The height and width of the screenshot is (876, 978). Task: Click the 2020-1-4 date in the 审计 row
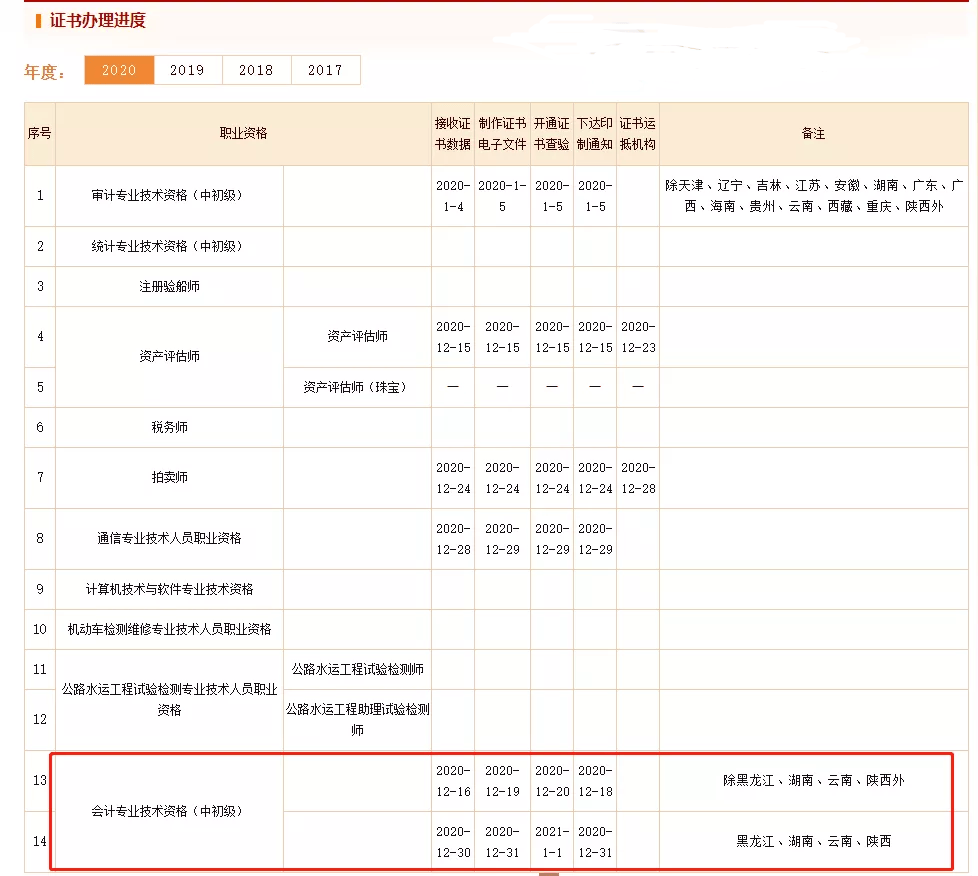pyautogui.click(x=453, y=196)
